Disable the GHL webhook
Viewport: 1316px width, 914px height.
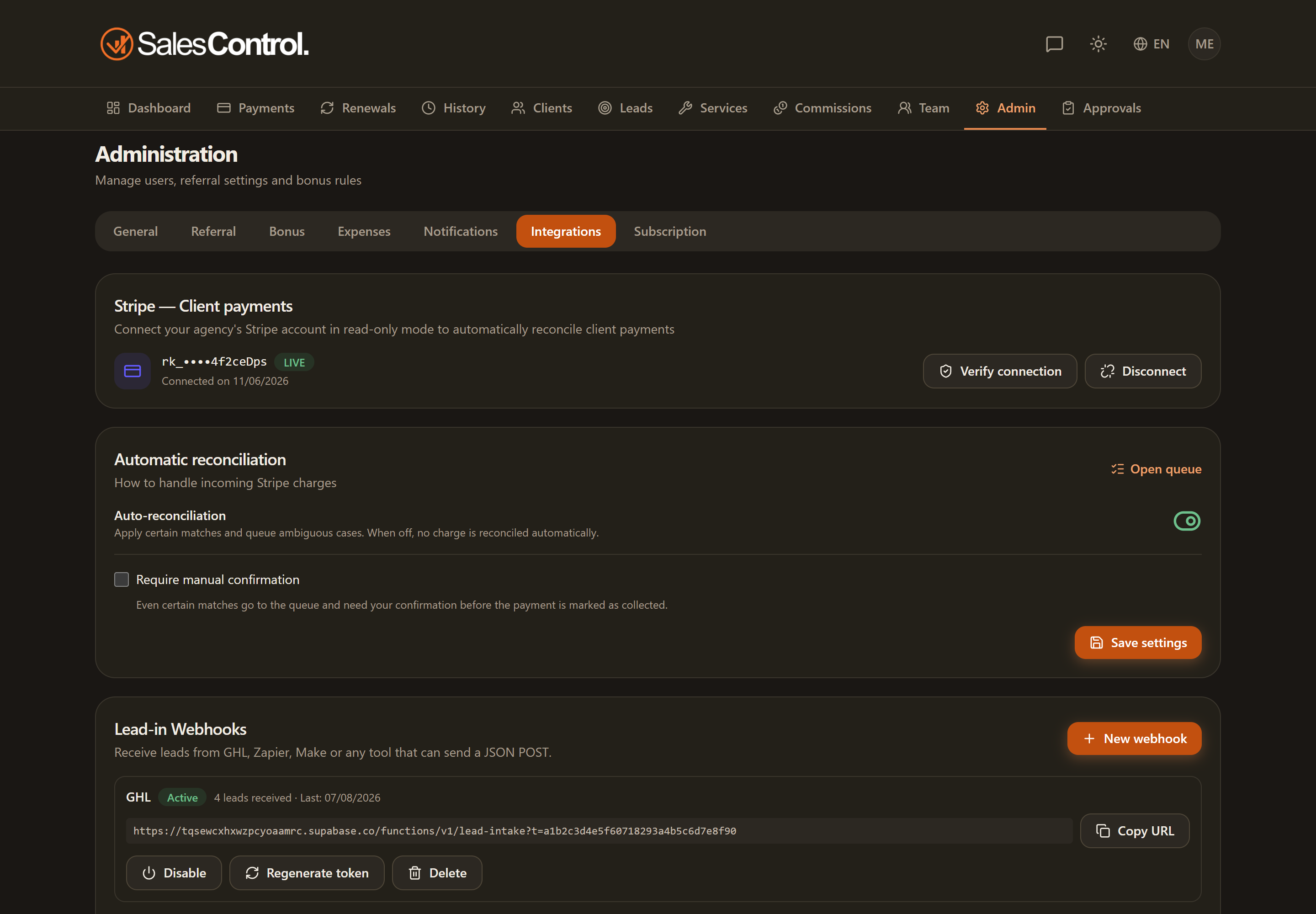pos(174,873)
